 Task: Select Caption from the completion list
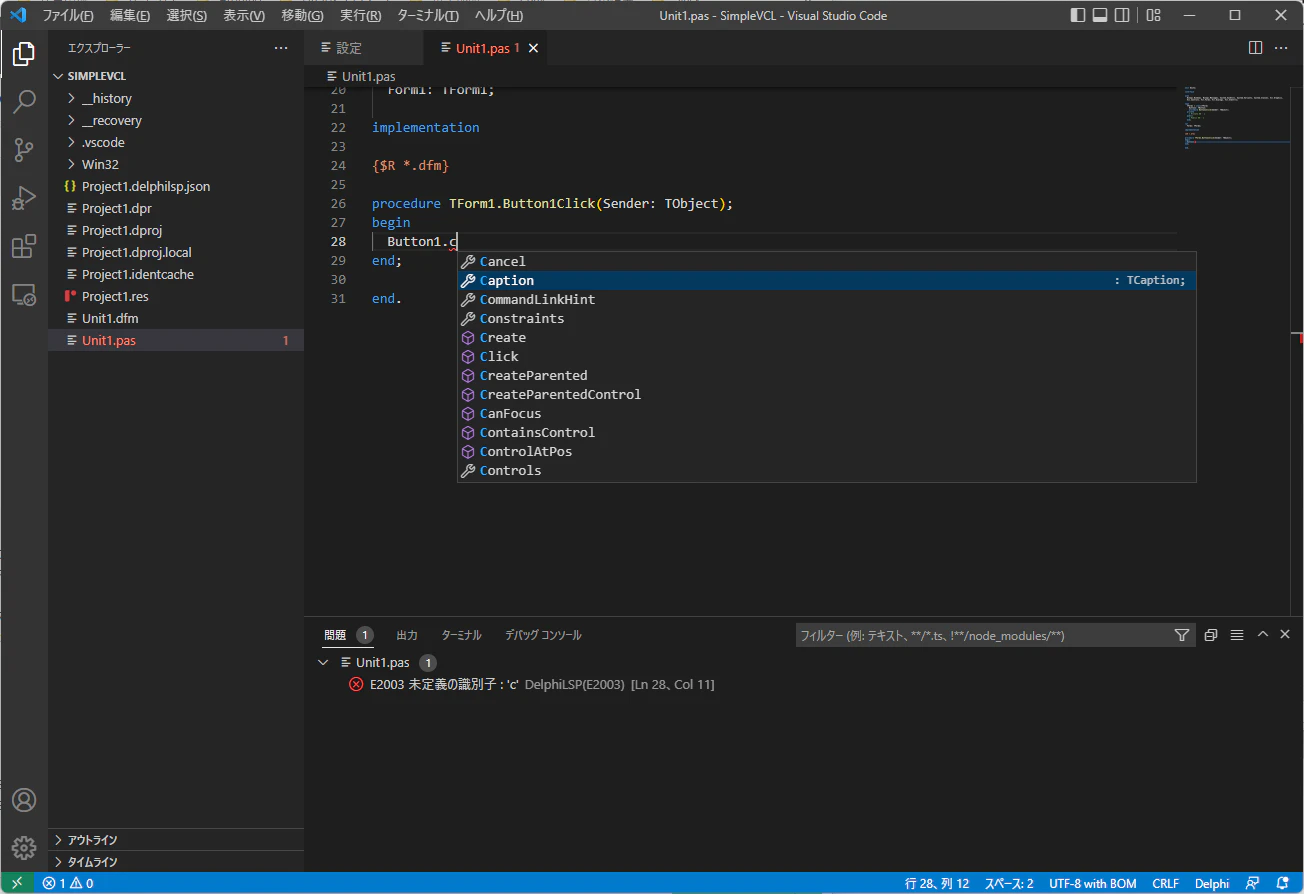(827, 281)
